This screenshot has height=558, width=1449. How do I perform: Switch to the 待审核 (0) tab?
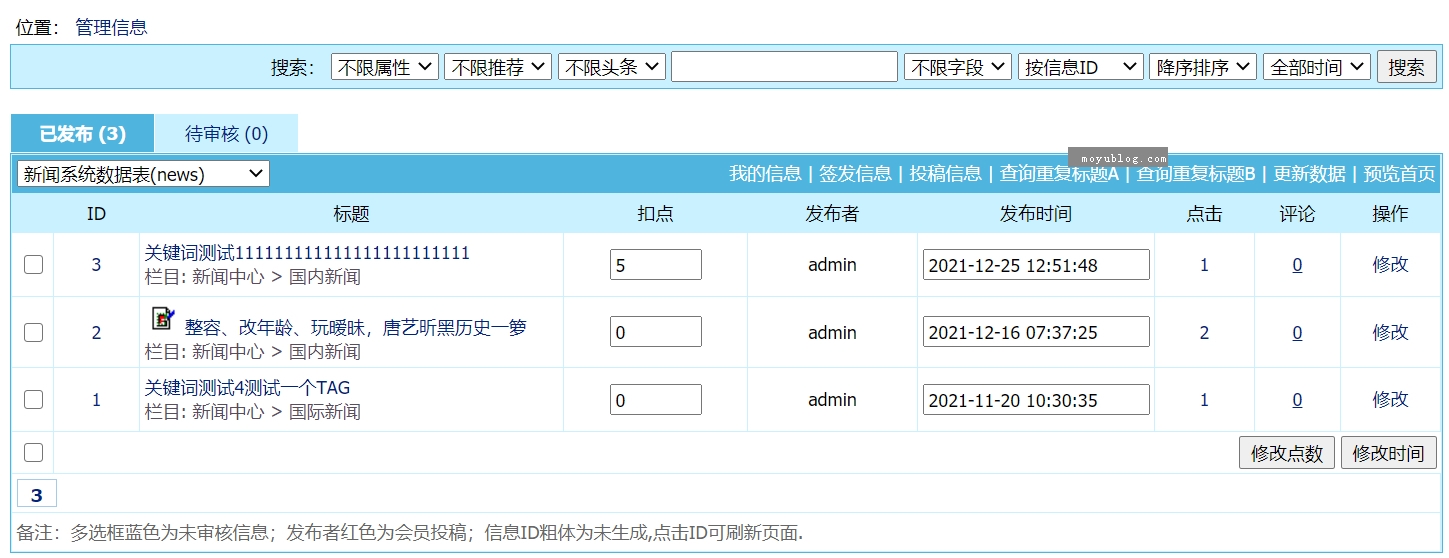226,134
